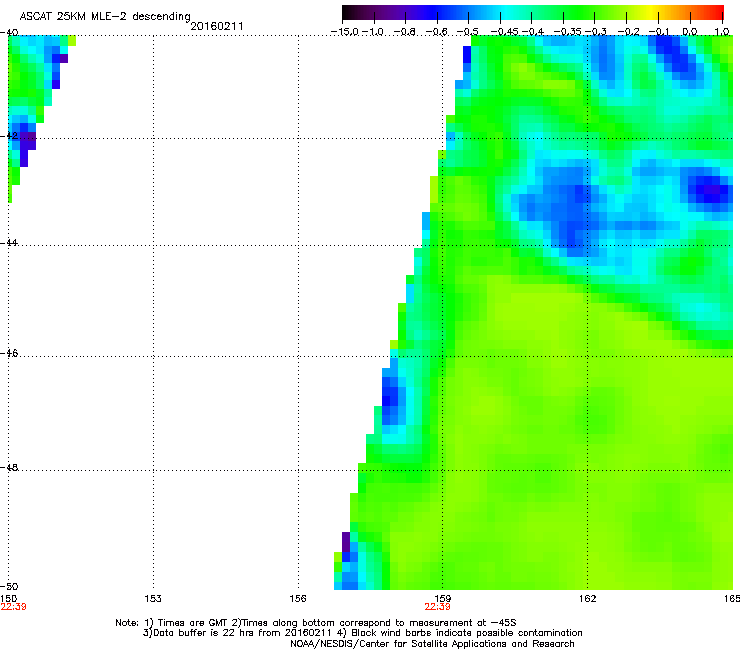Click the -0.6 color scale label

437,32
